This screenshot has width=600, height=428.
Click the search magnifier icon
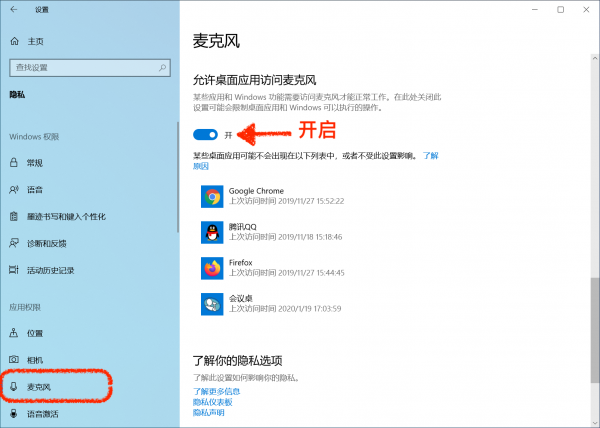pyautogui.click(x=162, y=68)
